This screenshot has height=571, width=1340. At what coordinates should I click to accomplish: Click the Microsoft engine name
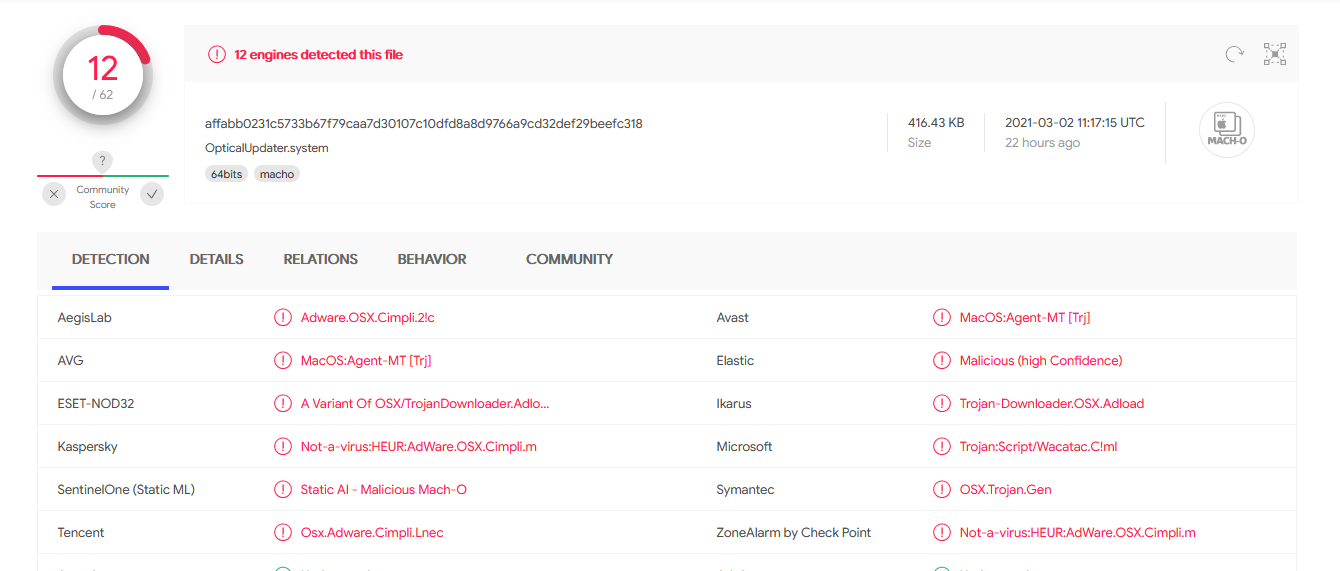pyautogui.click(x=745, y=447)
